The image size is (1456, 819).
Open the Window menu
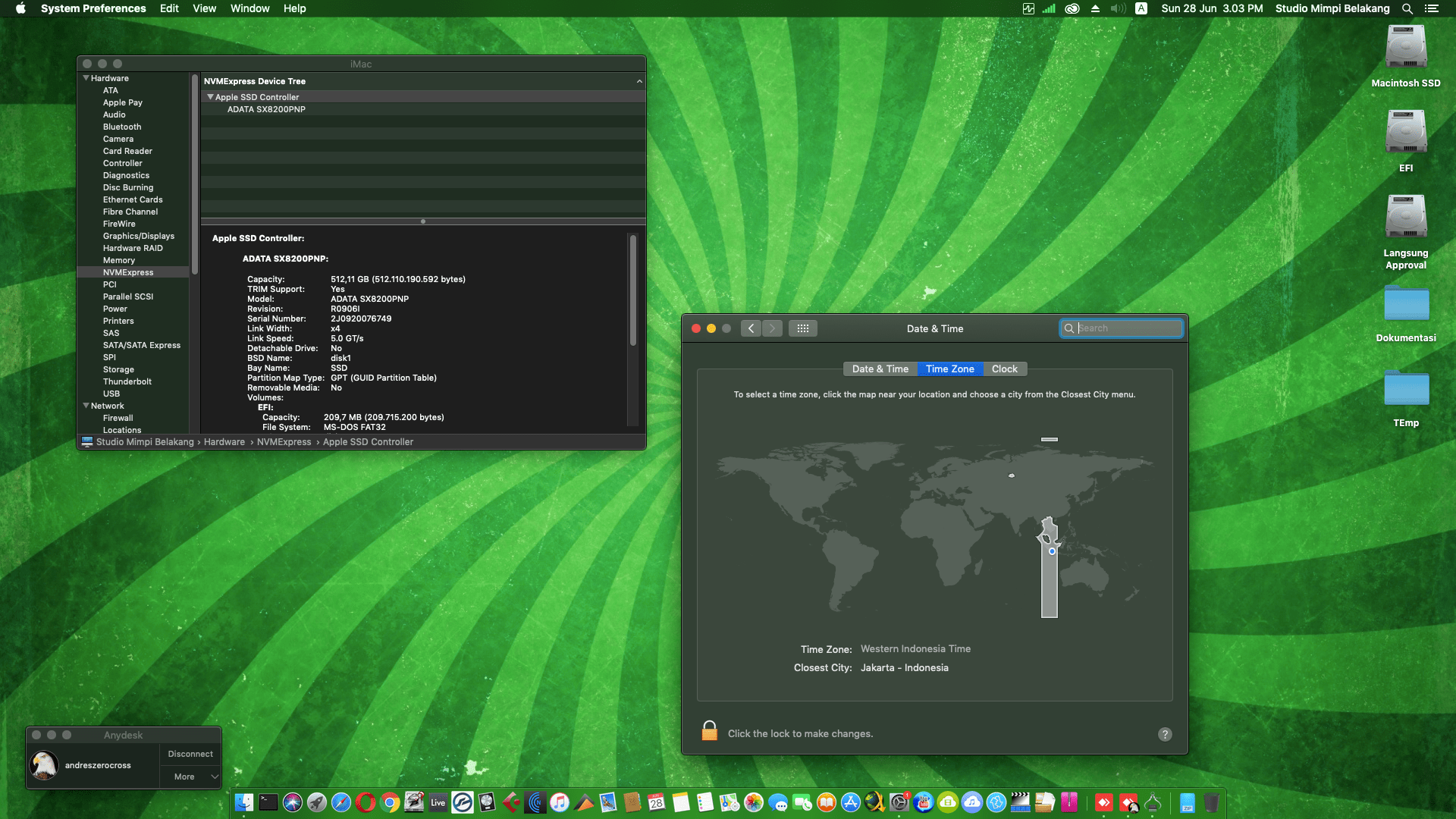[x=249, y=8]
